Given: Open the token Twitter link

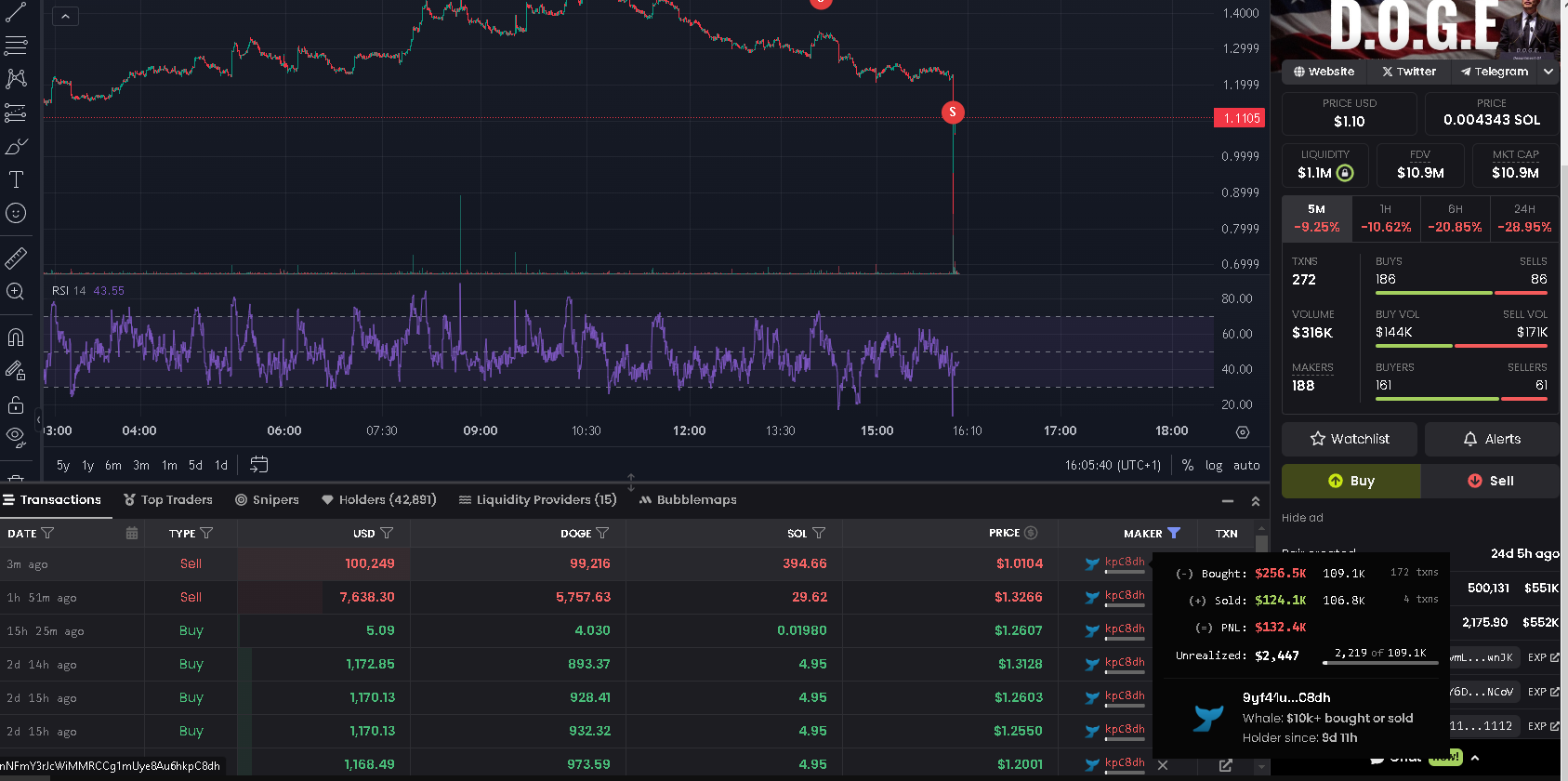Looking at the screenshot, I should pyautogui.click(x=1408, y=72).
